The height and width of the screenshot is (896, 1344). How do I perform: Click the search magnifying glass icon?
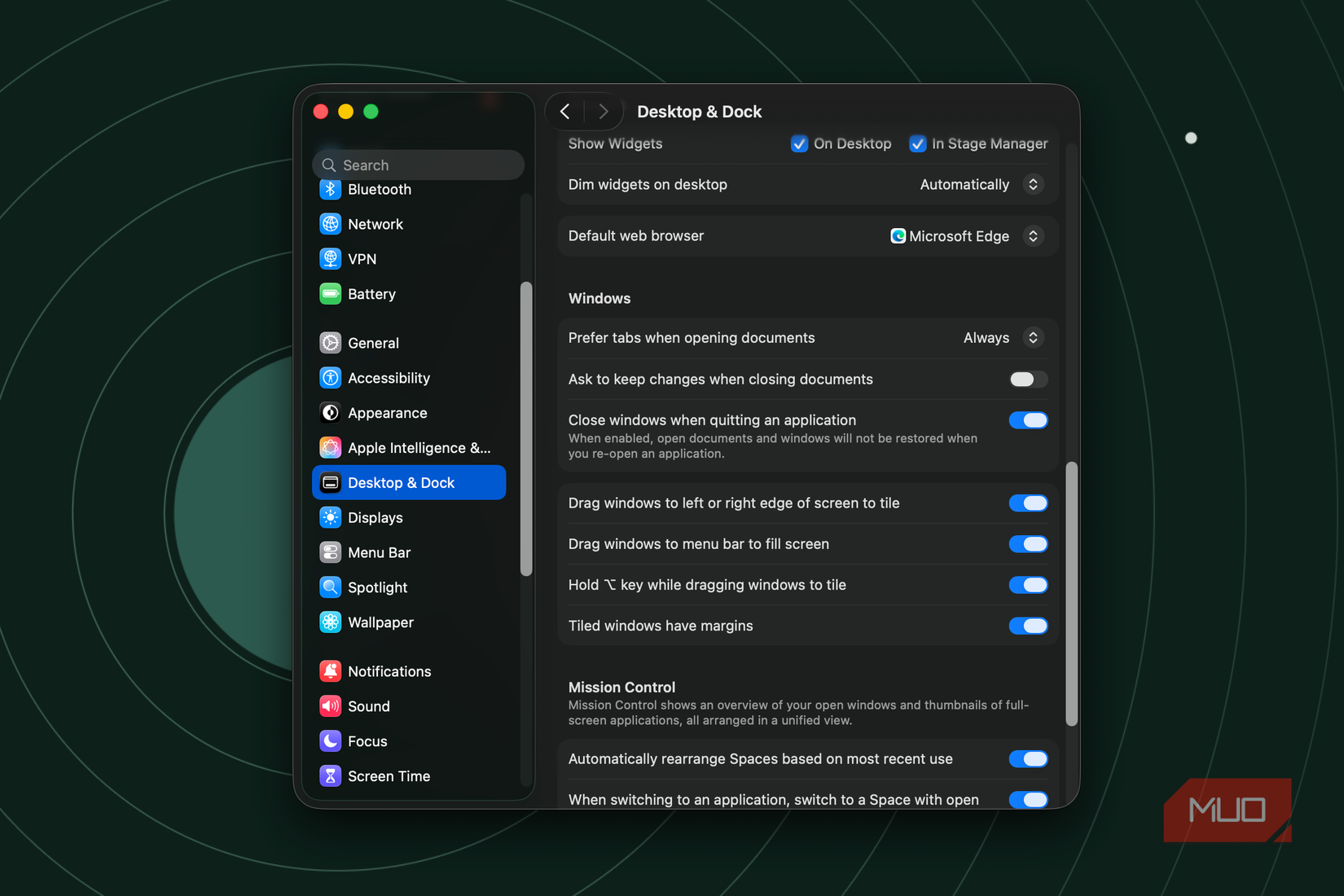[x=329, y=165]
